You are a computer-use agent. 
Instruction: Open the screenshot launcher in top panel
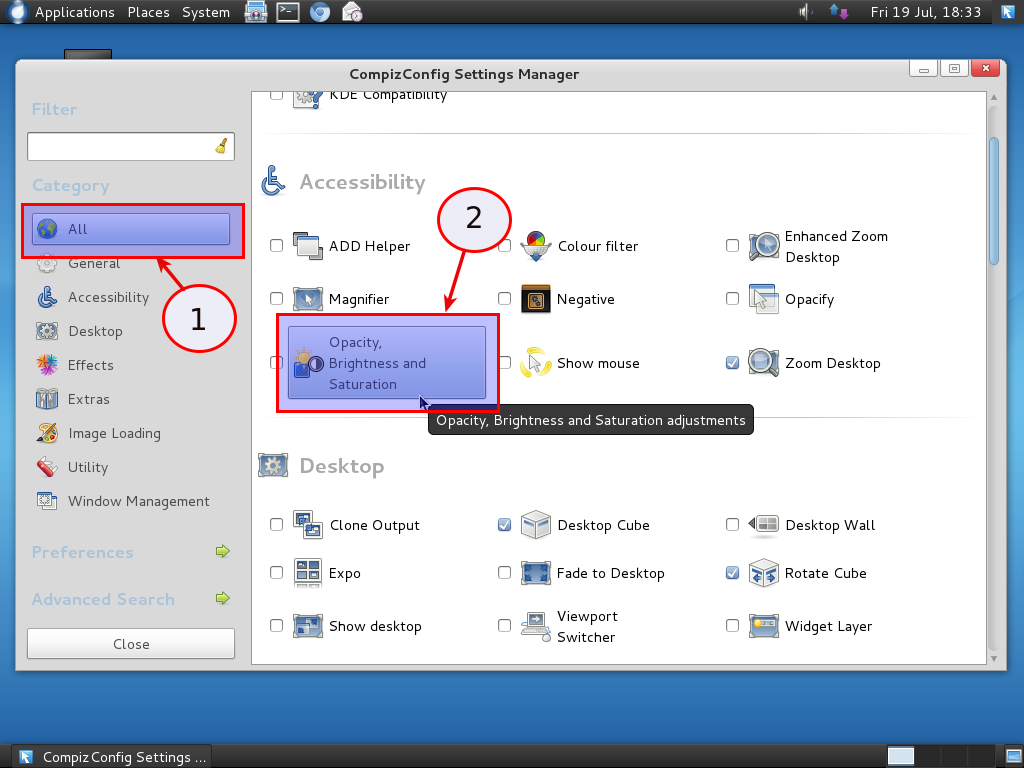[x=255, y=12]
